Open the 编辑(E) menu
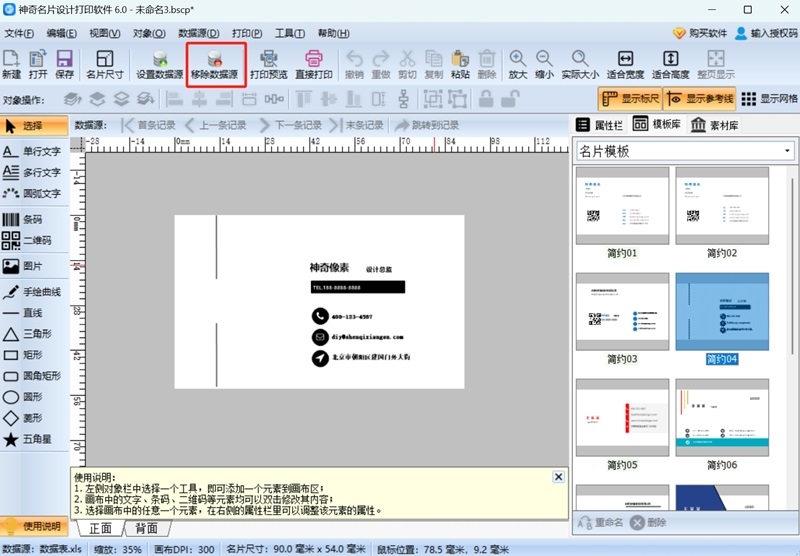800x556 pixels. 61,33
